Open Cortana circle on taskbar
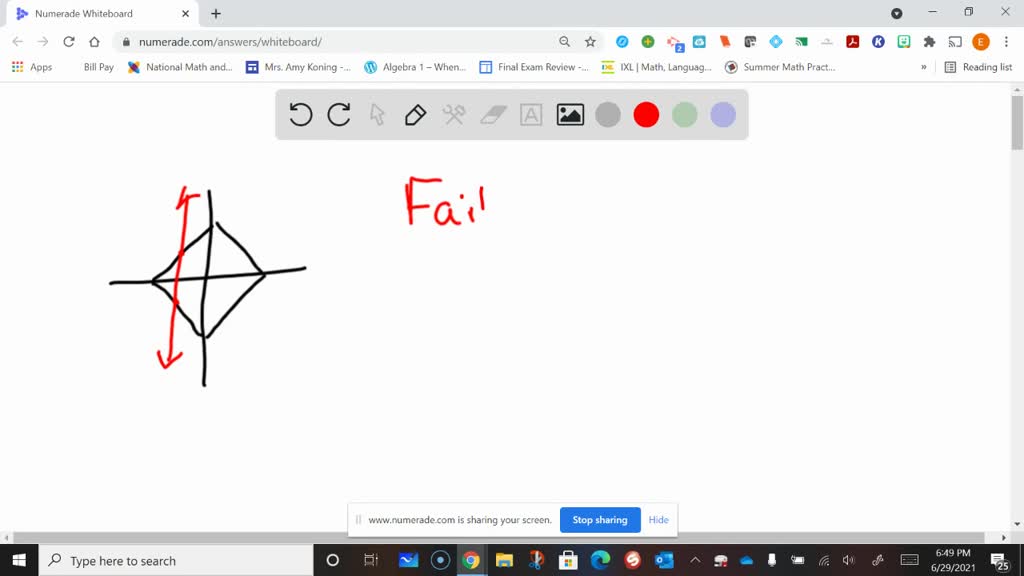The image size is (1024, 576). point(332,560)
